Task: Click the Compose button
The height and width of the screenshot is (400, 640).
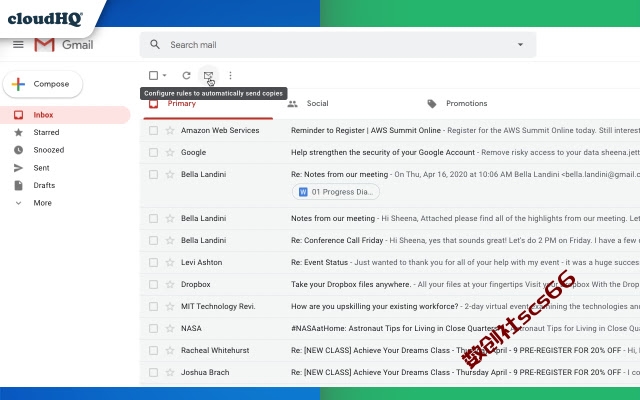Action: click(x=43, y=84)
